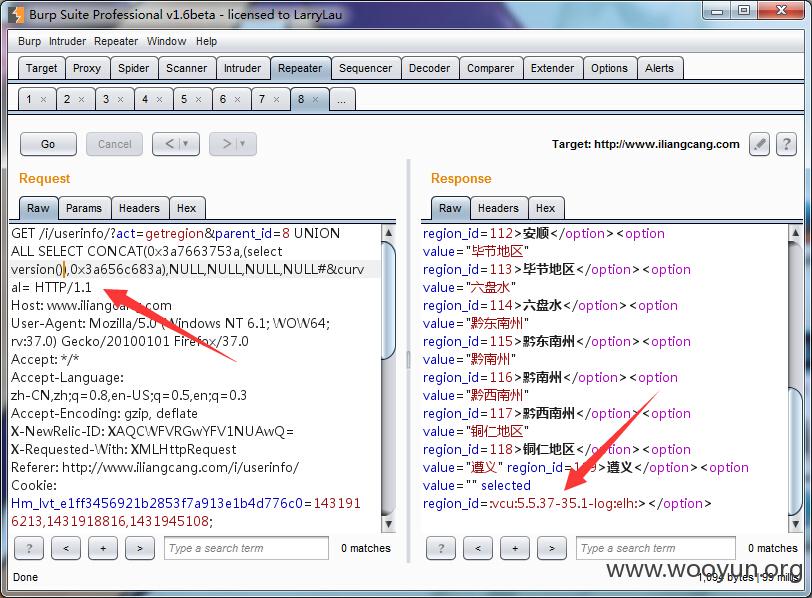The height and width of the screenshot is (598, 812).
Task: Open the Repeater menu
Action: coord(116,41)
